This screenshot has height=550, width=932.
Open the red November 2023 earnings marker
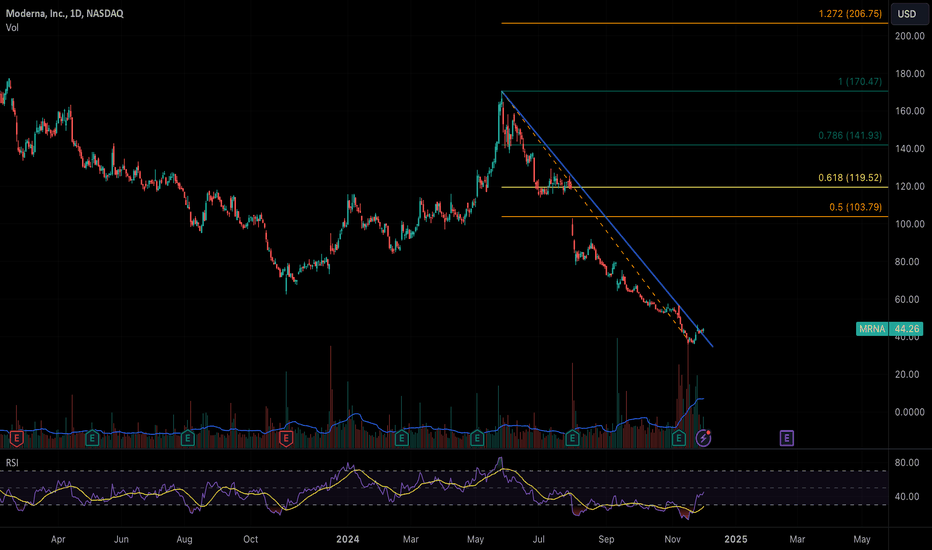286,439
